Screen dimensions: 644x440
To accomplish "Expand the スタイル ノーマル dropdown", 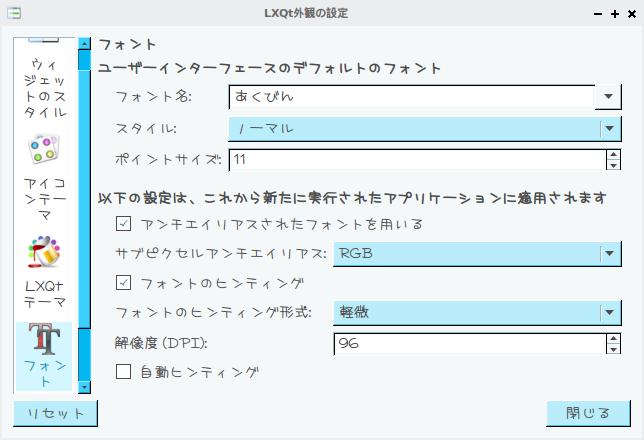I will point(425,129).
